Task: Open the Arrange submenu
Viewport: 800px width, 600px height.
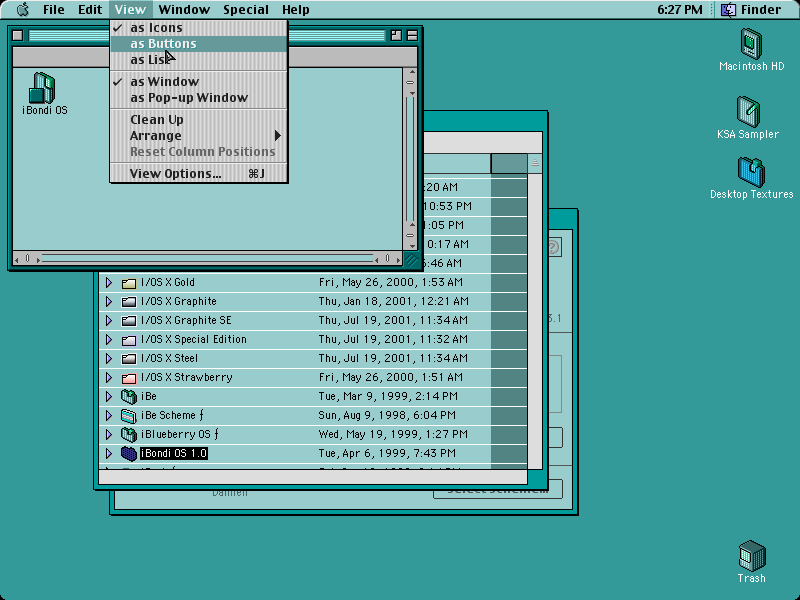Action: tap(199, 136)
